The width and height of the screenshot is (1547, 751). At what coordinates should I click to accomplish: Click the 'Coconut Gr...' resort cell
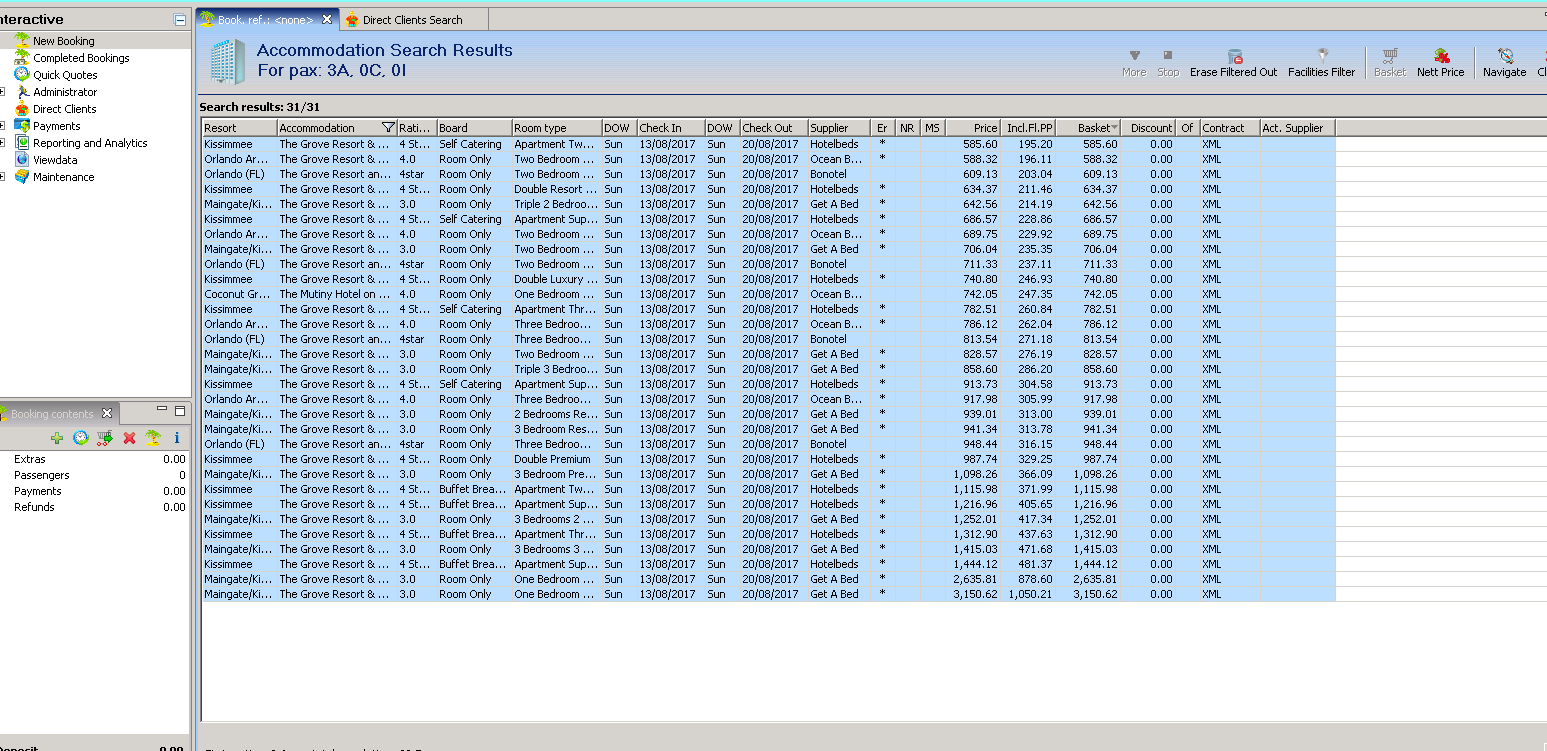coord(237,294)
